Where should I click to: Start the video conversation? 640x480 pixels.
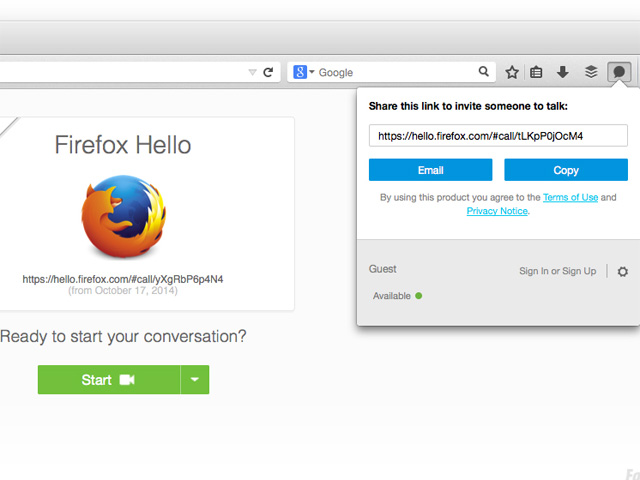coord(109,380)
